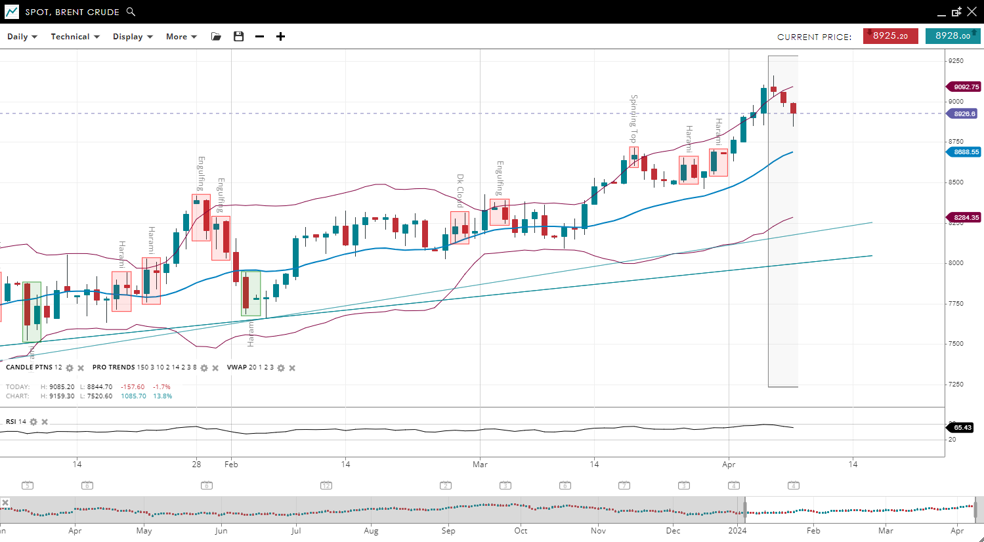Image resolution: width=984 pixels, height=542 pixels.
Task: Zoom out with the minus icon
Action: [260, 37]
